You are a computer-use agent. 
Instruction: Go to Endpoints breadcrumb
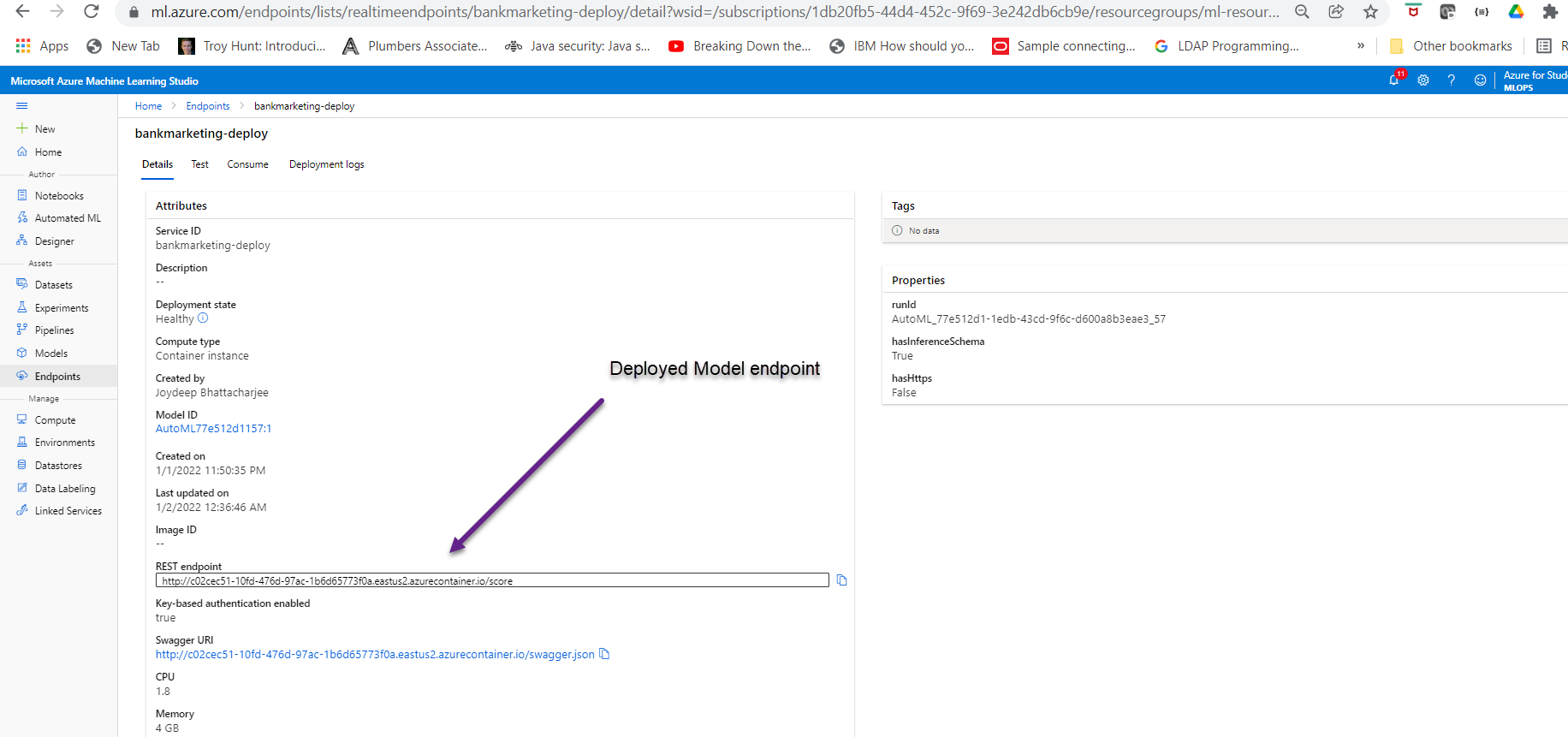click(x=208, y=106)
